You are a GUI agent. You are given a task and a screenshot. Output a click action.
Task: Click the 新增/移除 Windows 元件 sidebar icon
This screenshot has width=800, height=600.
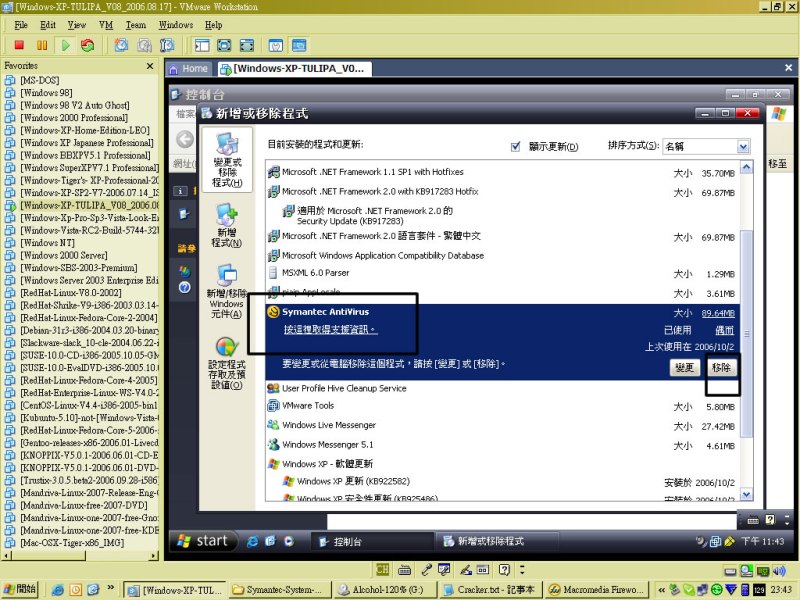pyautogui.click(x=227, y=291)
